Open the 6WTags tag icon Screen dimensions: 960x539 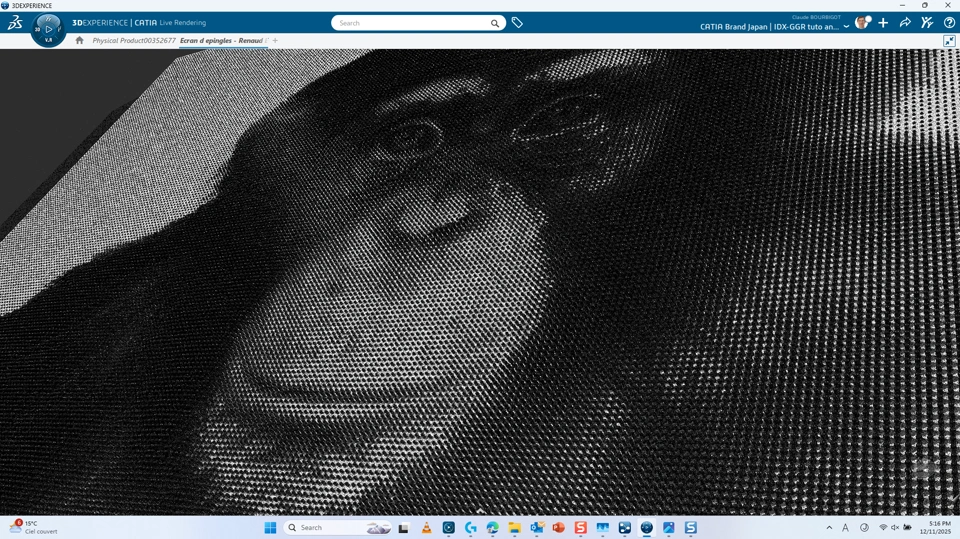[x=517, y=23]
